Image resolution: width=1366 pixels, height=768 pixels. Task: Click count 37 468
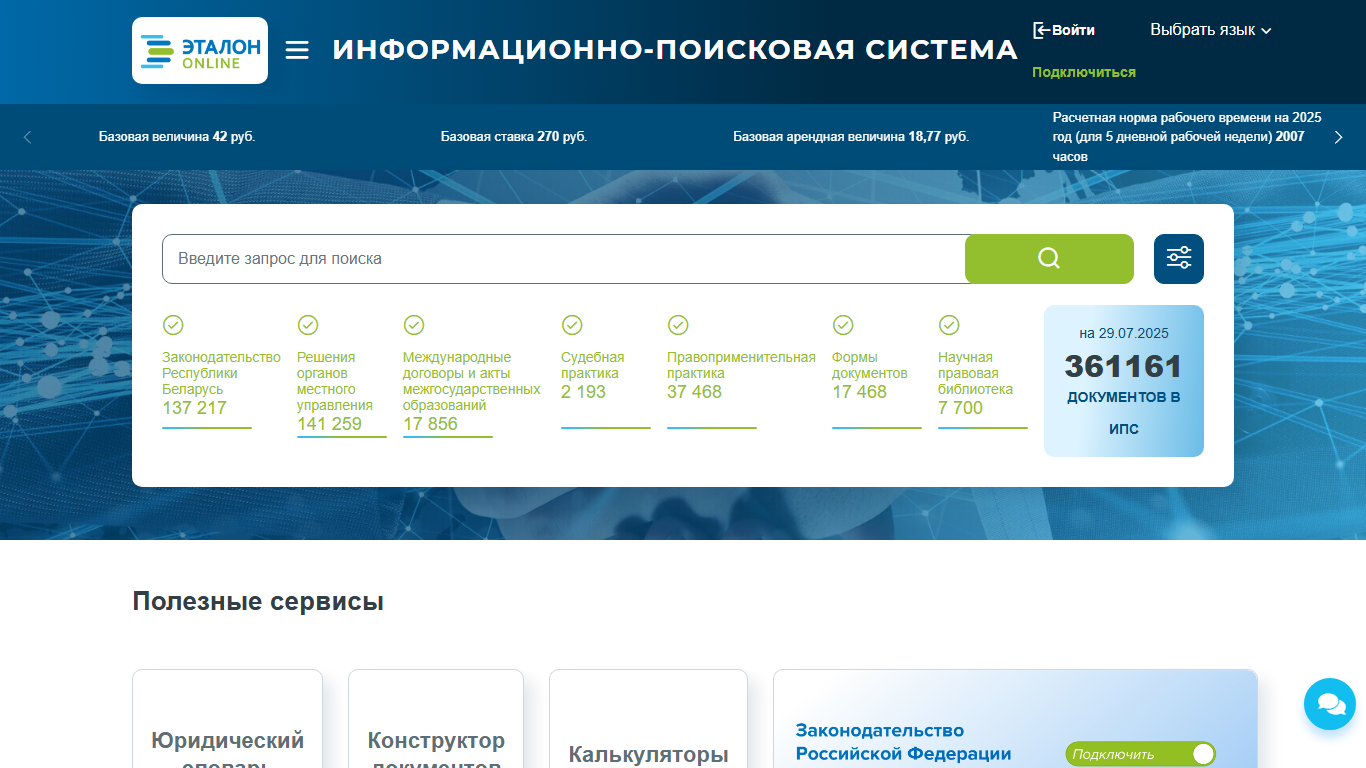694,392
